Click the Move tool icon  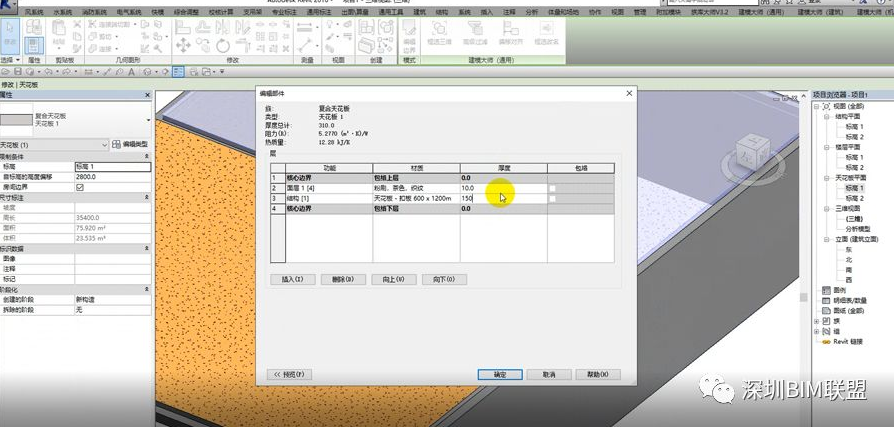183,44
